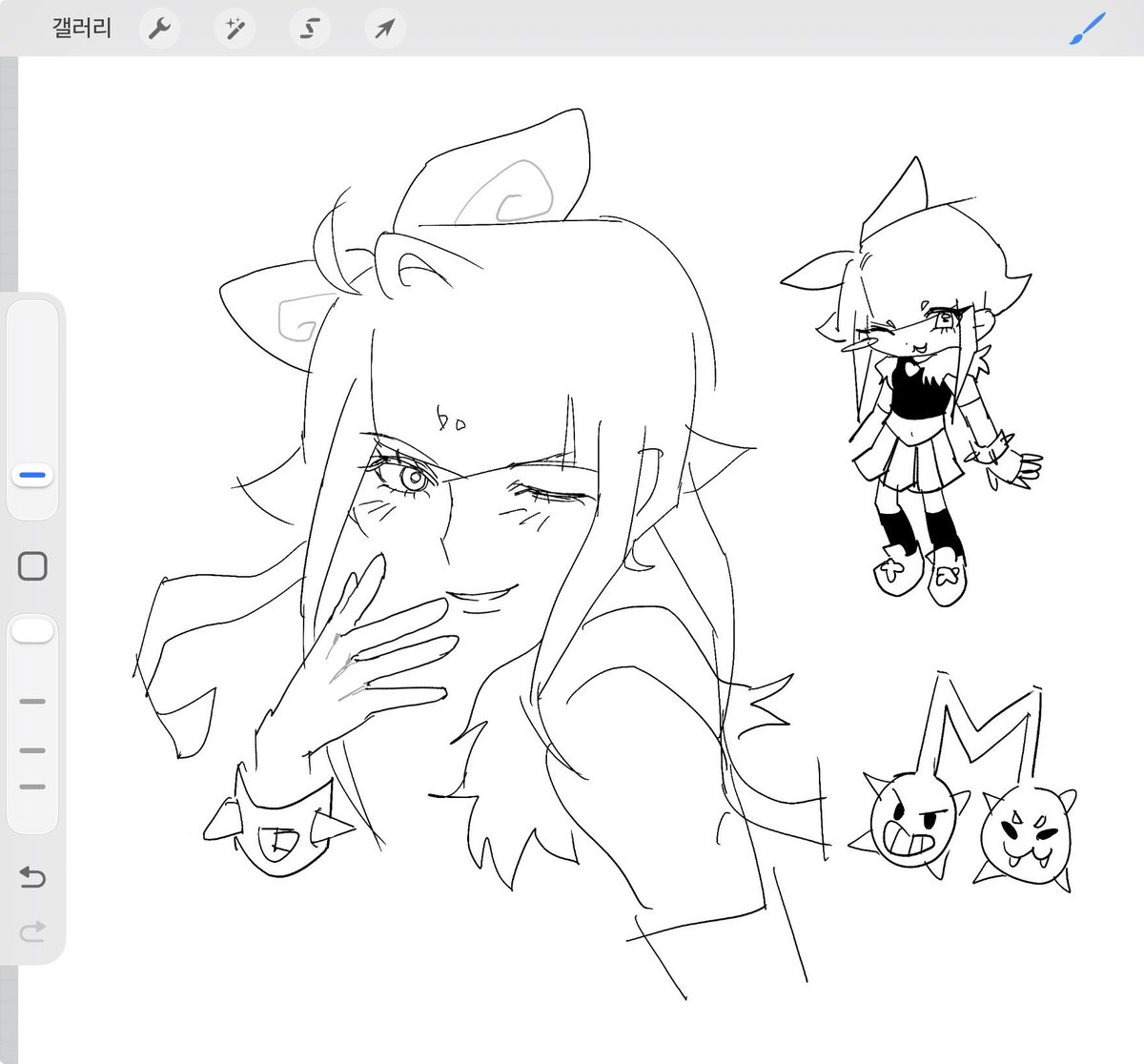This screenshot has width=1144, height=1064.
Task: Adjust the brush size slider handle
Action: (x=33, y=474)
